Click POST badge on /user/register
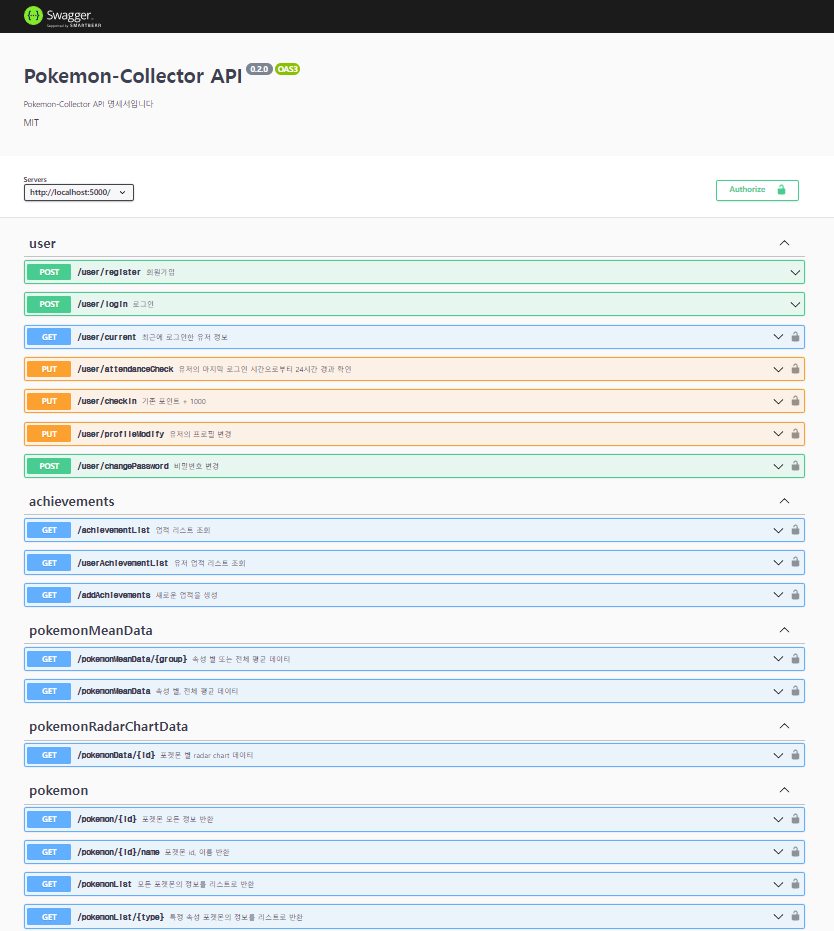The width and height of the screenshot is (834, 931). (49, 272)
